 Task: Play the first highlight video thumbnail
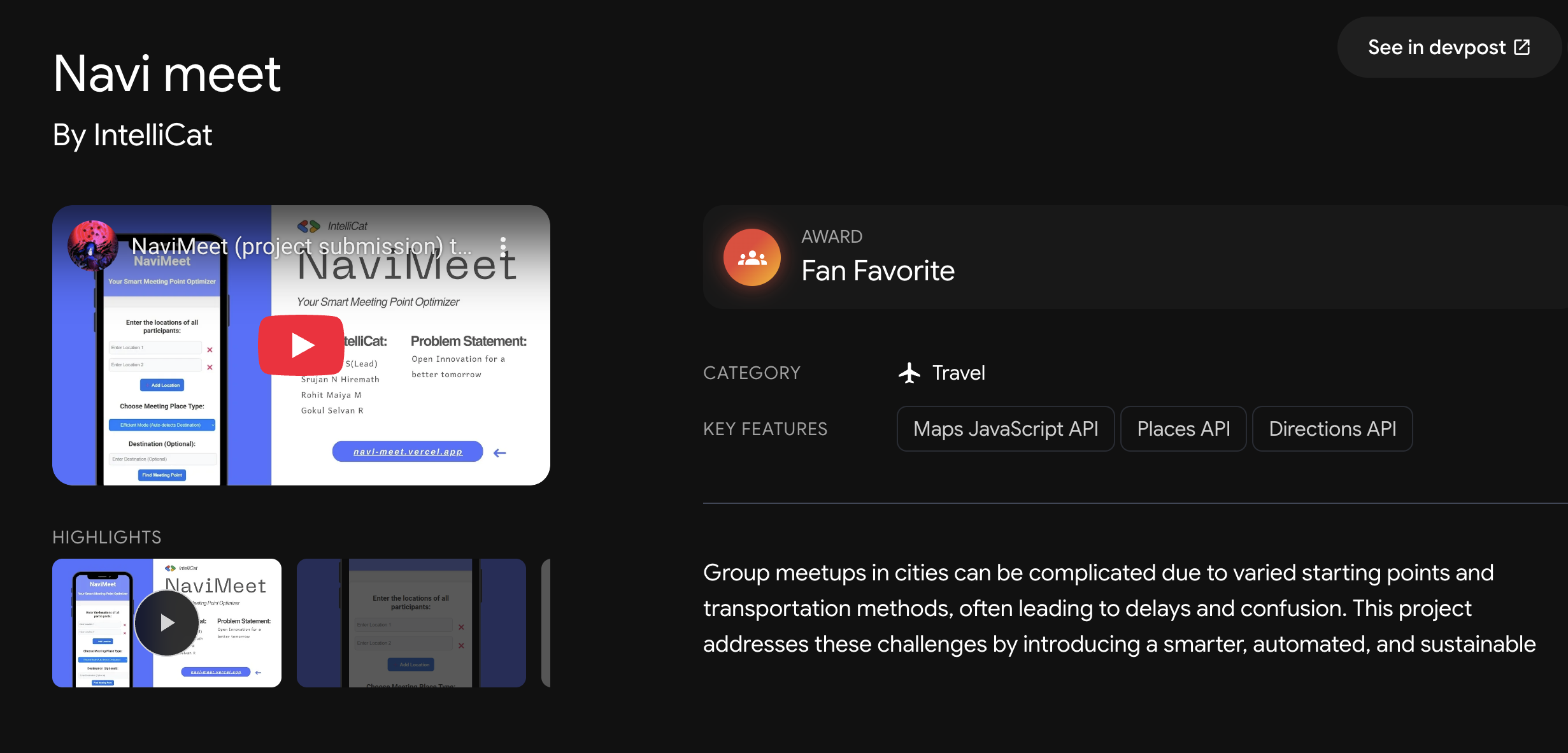(x=167, y=622)
